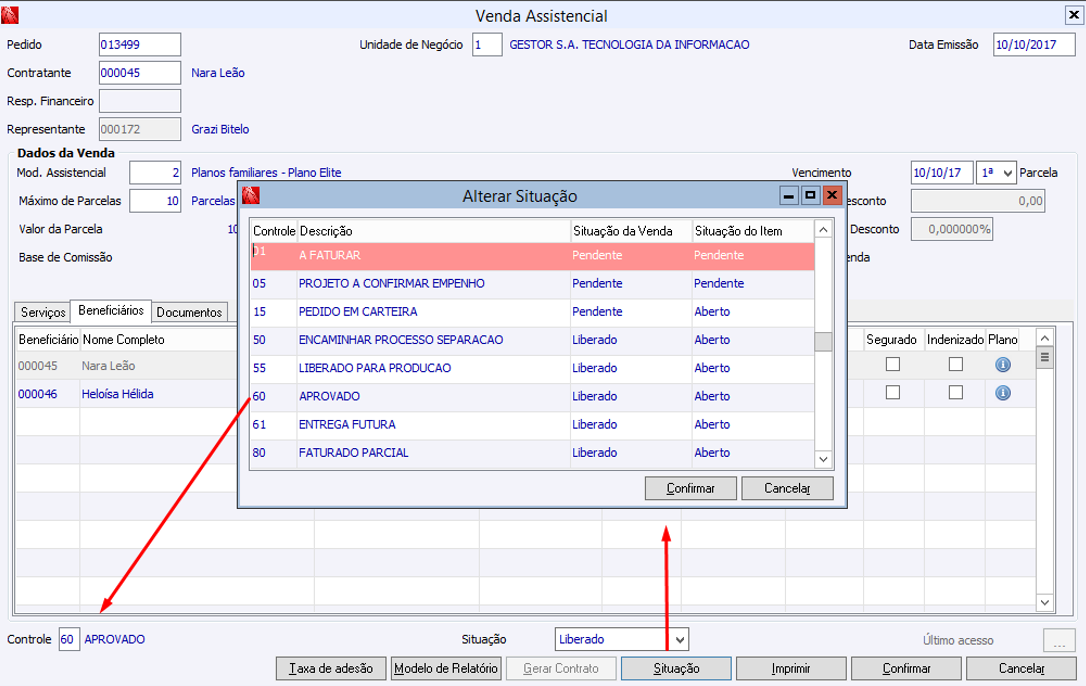Click the situation list scrollbar thumb
This screenshot has width=1086, height=686.
pyautogui.click(x=823, y=342)
